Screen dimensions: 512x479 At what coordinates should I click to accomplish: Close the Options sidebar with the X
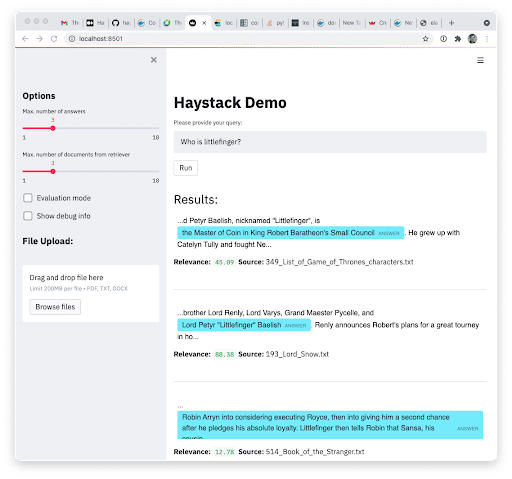pyautogui.click(x=154, y=60)
